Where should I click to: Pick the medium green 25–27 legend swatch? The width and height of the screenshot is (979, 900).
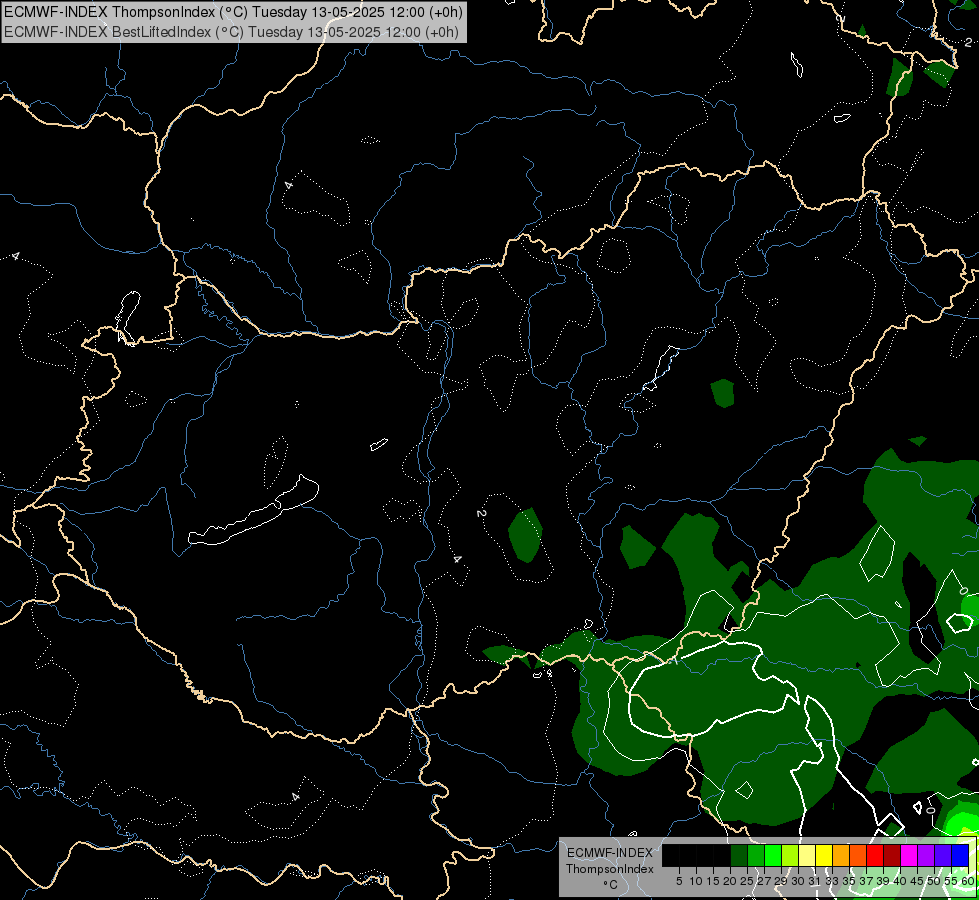(x=756, y=855)
